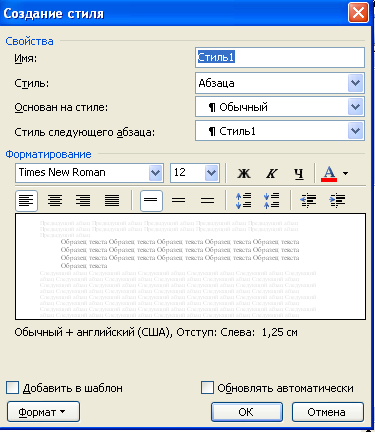Viewport: 375px width, 432px height.
Task: Justify the paragraph text
Action: pos(112,201)
